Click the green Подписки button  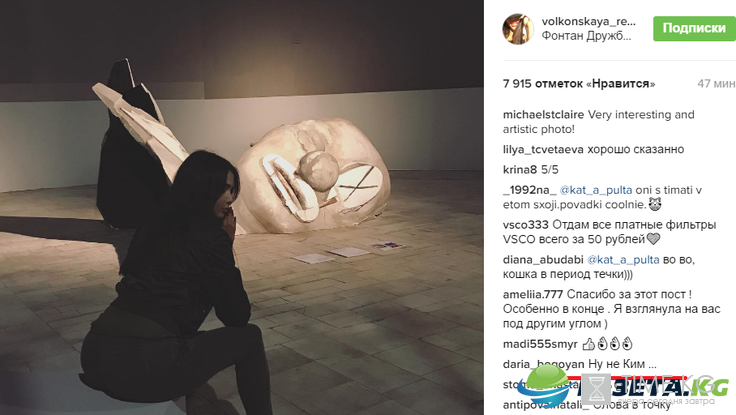pos(694,28)
